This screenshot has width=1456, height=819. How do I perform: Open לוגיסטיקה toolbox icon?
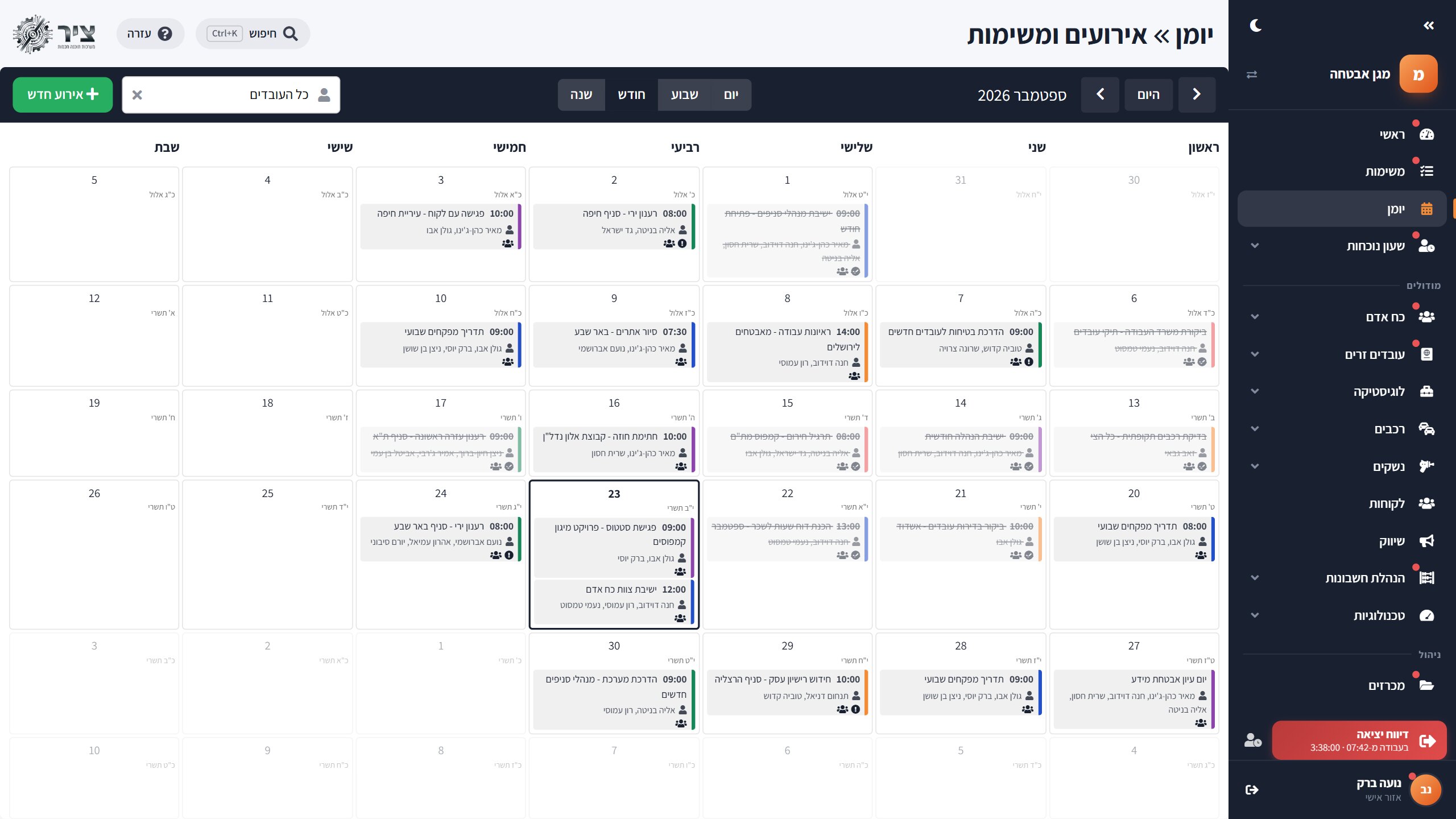point(1426,391)
